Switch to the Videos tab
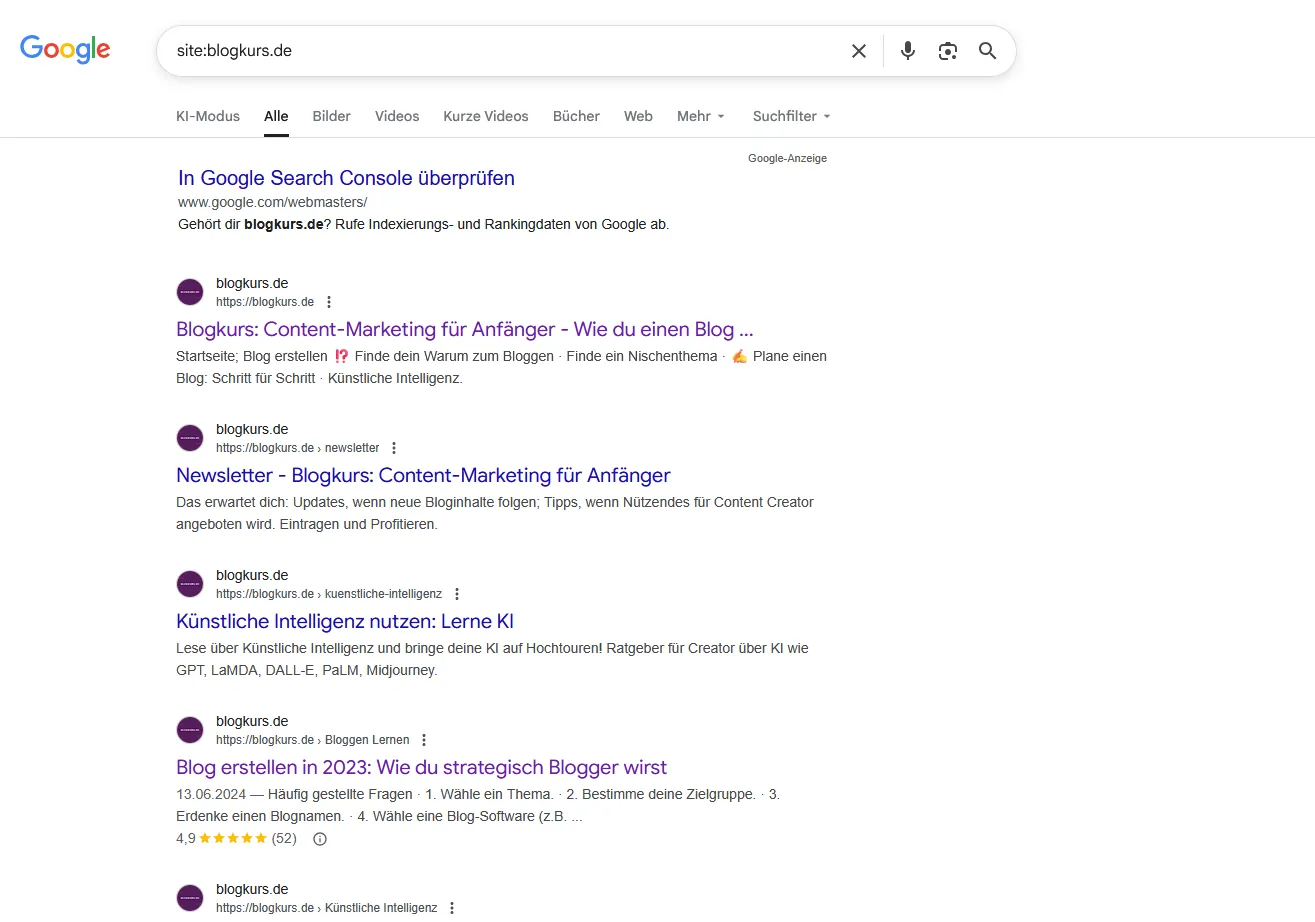The height and width of the screenshot is (922, 1315). pos(396,116)
